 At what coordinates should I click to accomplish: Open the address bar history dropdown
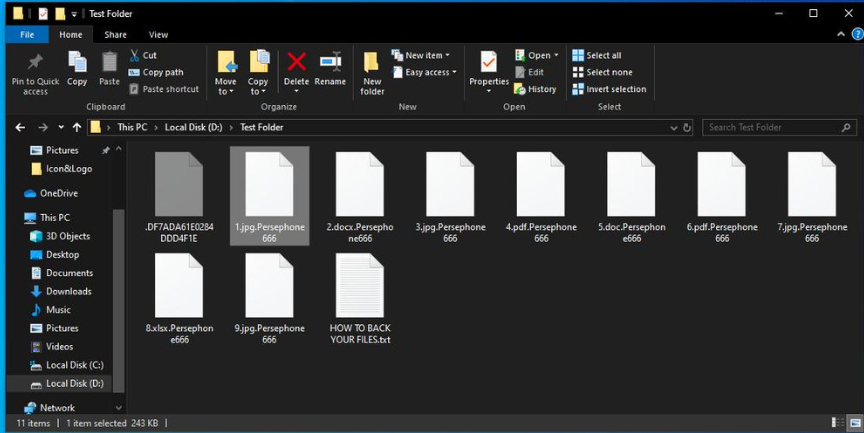pos(673,128)
